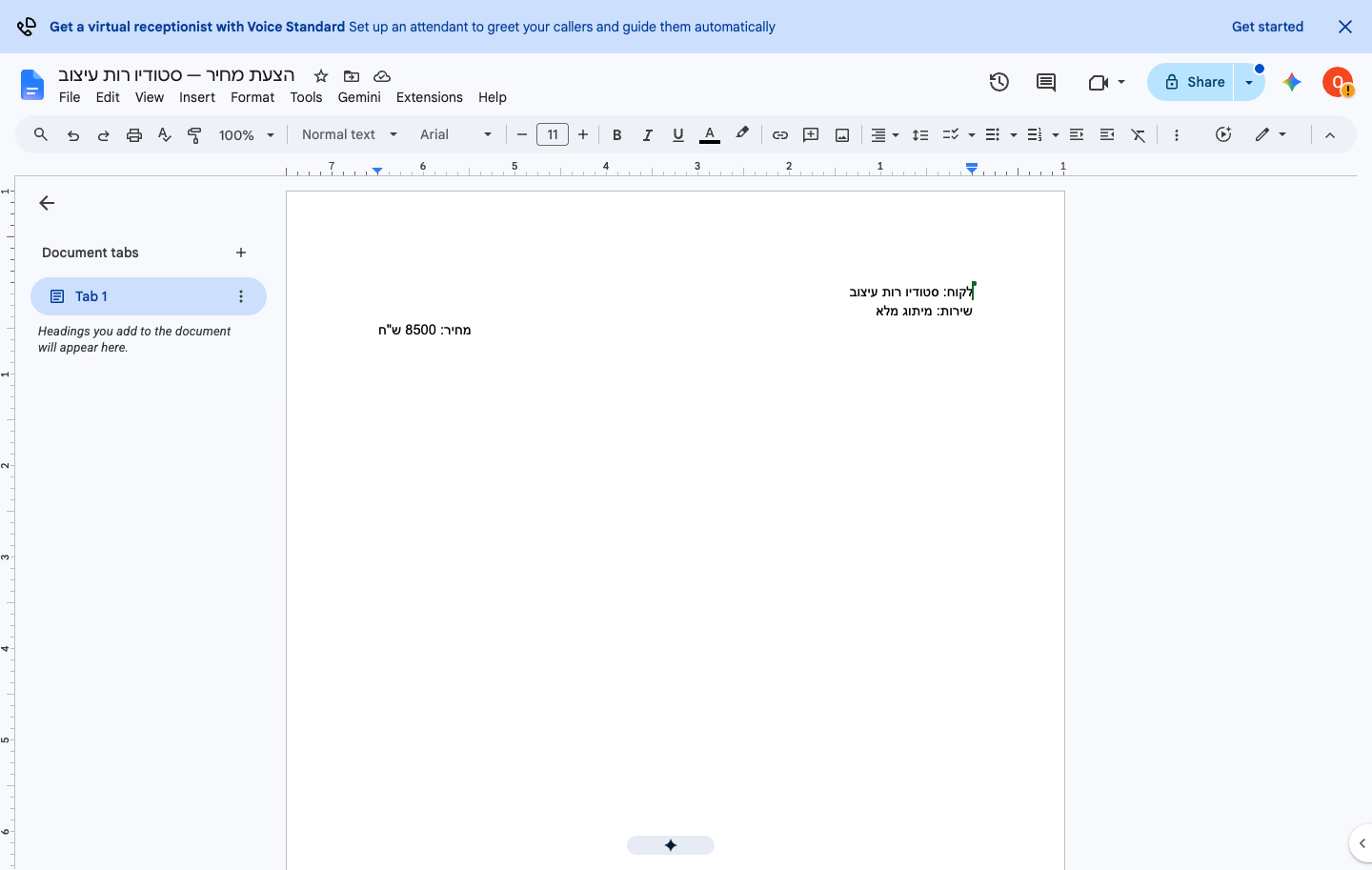Expand the checklist menu arrow

972,135
